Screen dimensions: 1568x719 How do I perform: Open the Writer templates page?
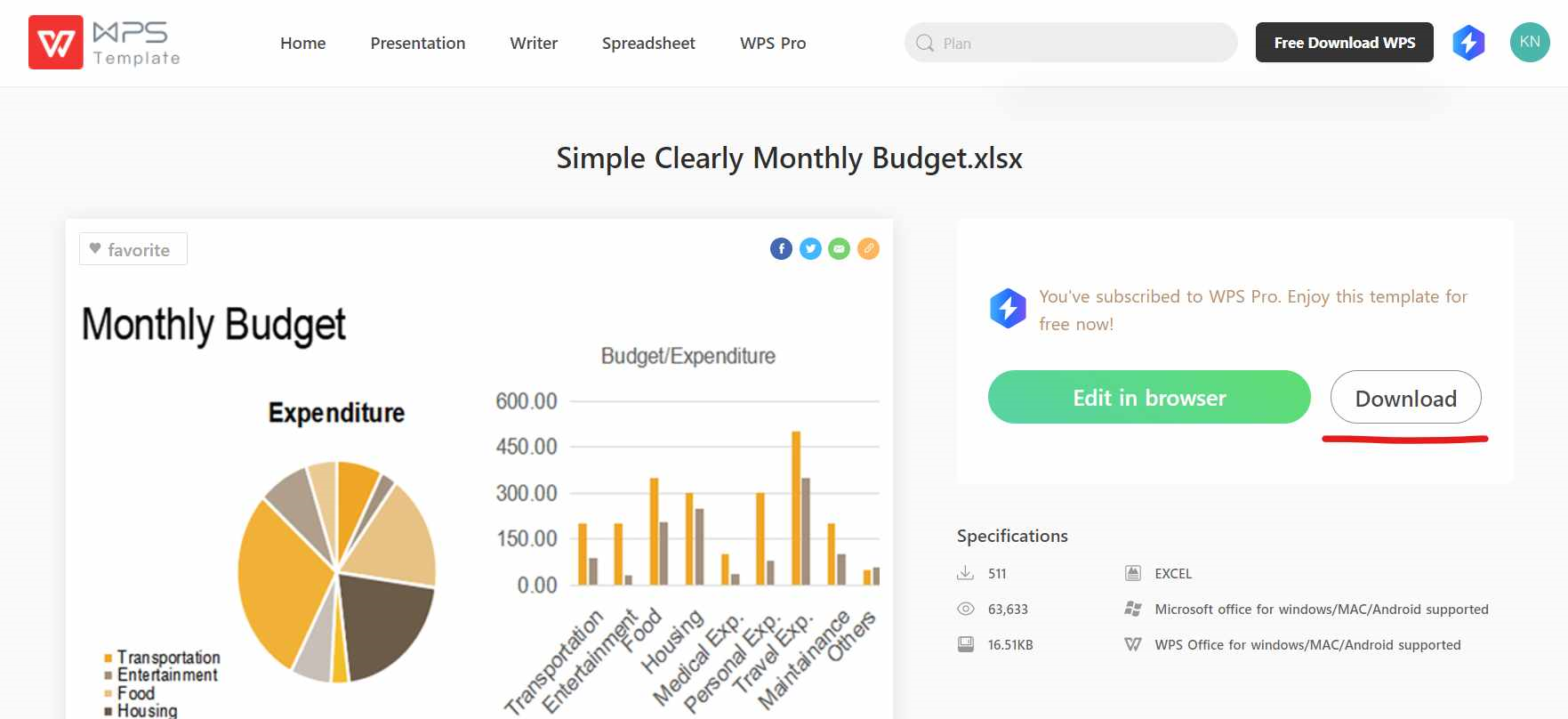(x=534, y=43)
